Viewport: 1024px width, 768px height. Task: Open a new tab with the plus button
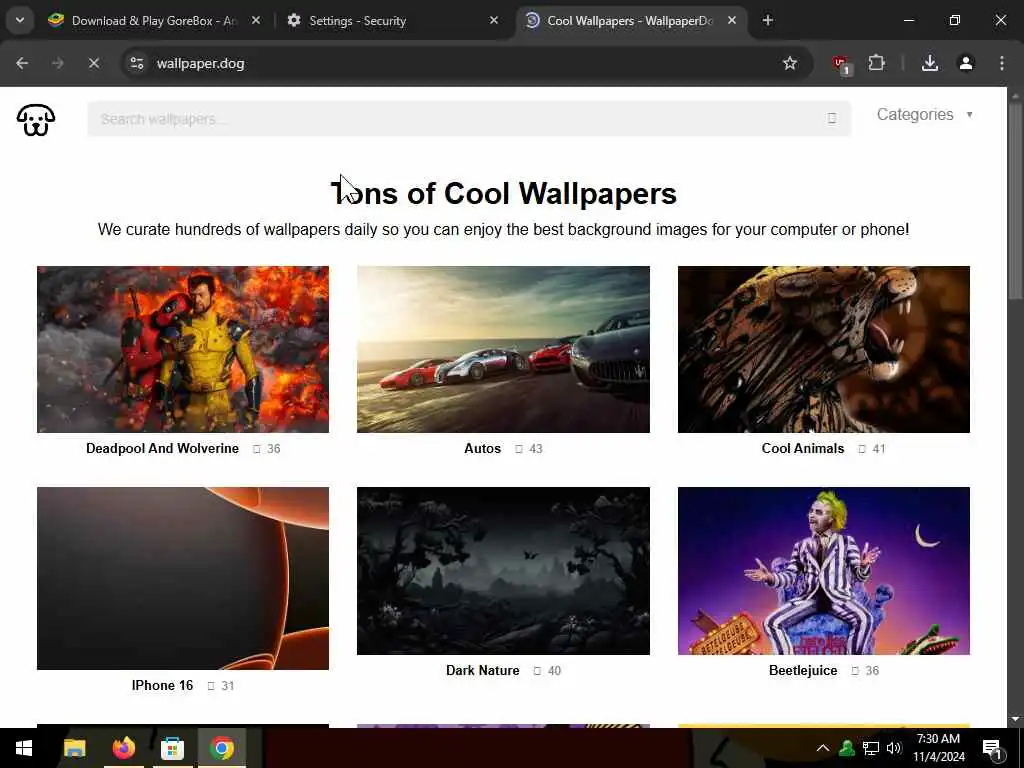(x=768, y=20)
